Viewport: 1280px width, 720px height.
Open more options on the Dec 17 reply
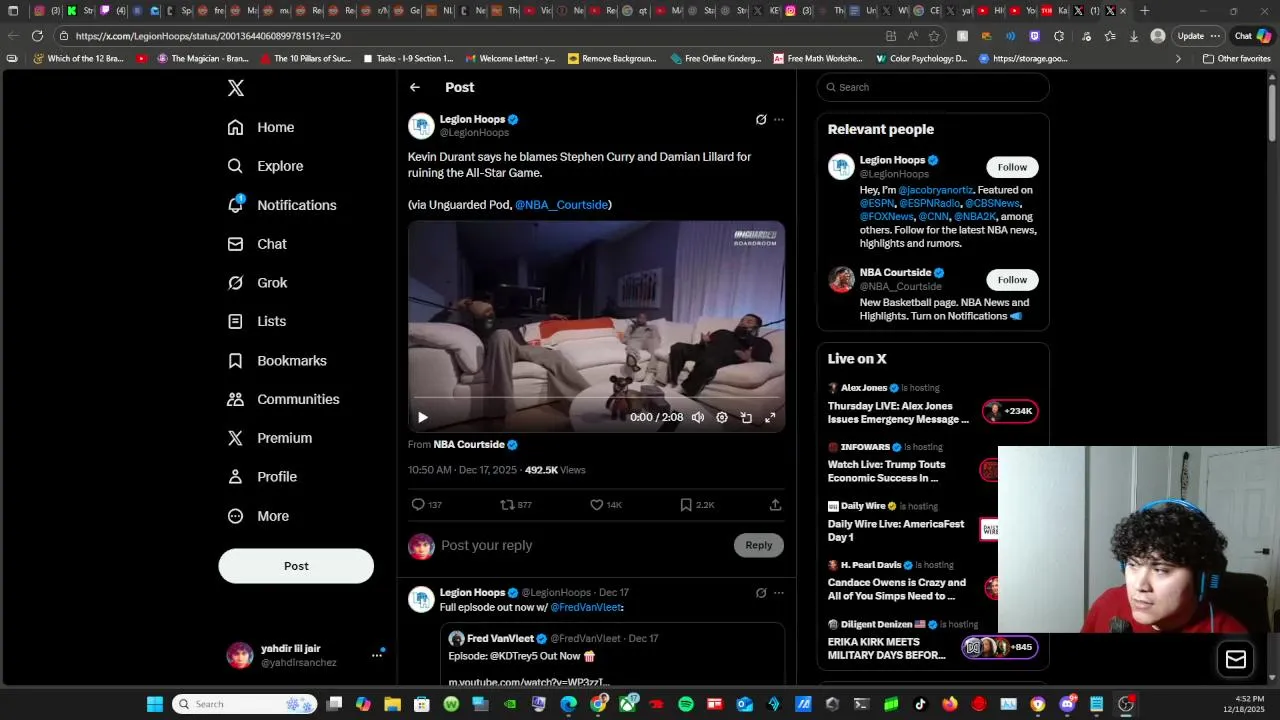(779, 593)
